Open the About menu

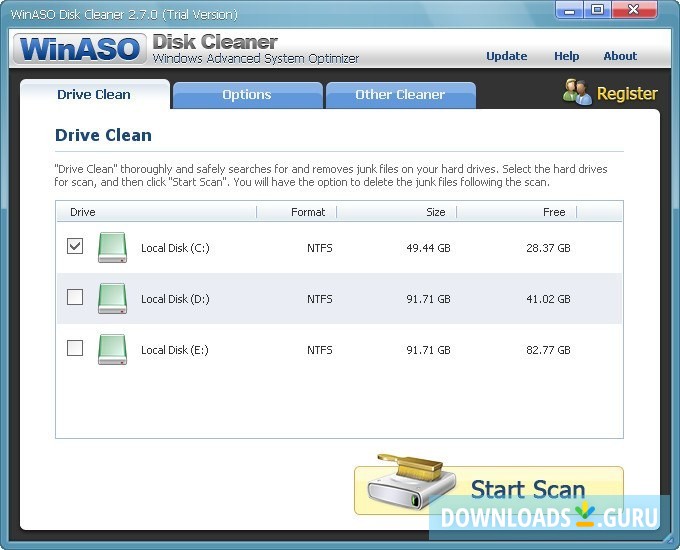[x=620, y=56]
